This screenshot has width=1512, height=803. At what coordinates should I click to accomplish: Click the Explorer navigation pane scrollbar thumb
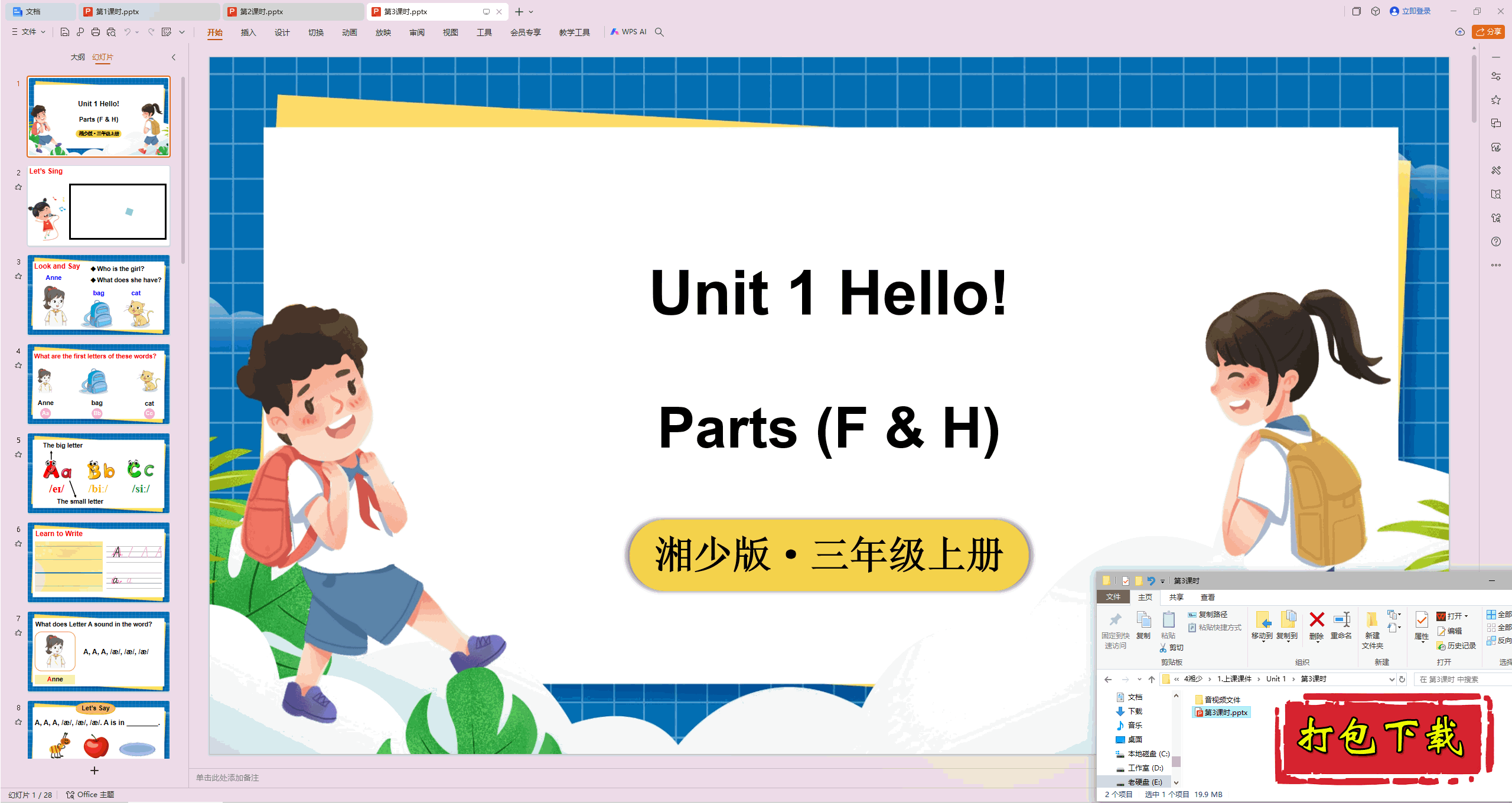[x=1176, y=761]
